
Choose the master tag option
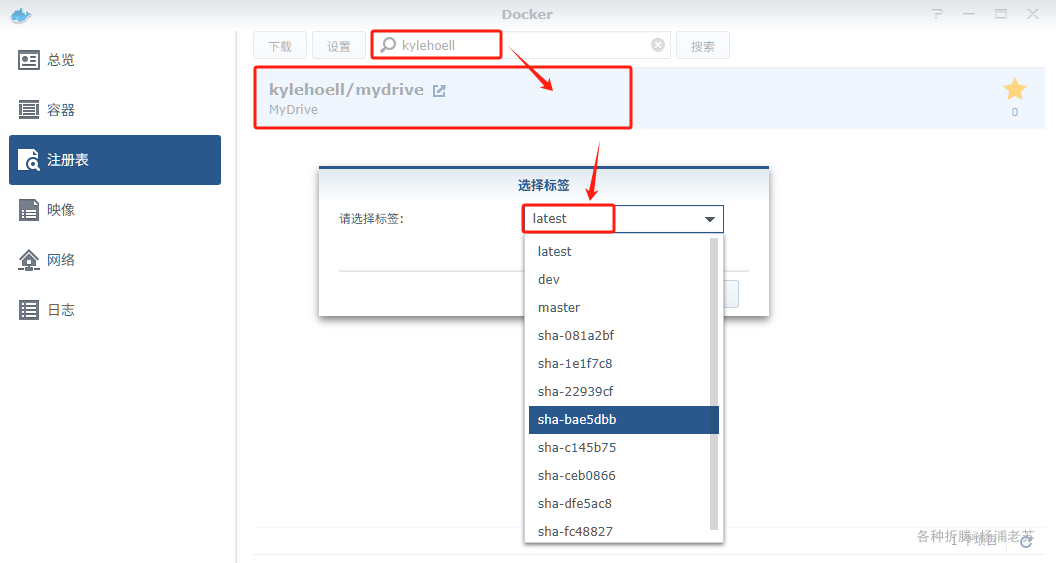coord(624,308)
